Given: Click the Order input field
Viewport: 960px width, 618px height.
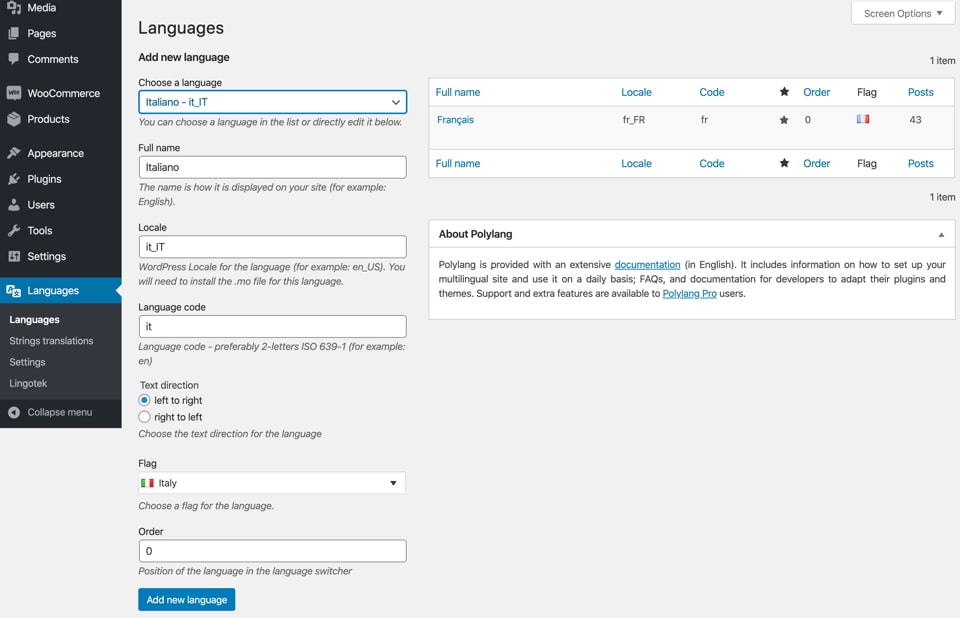Looking at the screenshot, I should click(272, 551).
